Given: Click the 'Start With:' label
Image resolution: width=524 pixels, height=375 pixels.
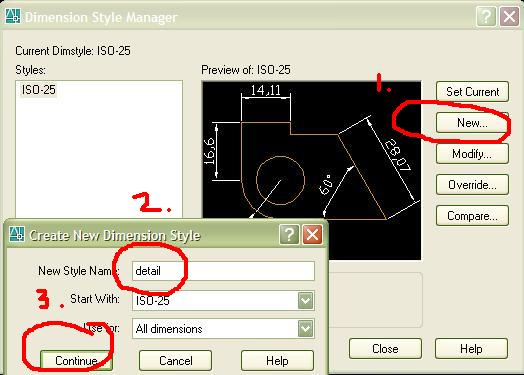Looking at the screenshot, I should point(95,298).
